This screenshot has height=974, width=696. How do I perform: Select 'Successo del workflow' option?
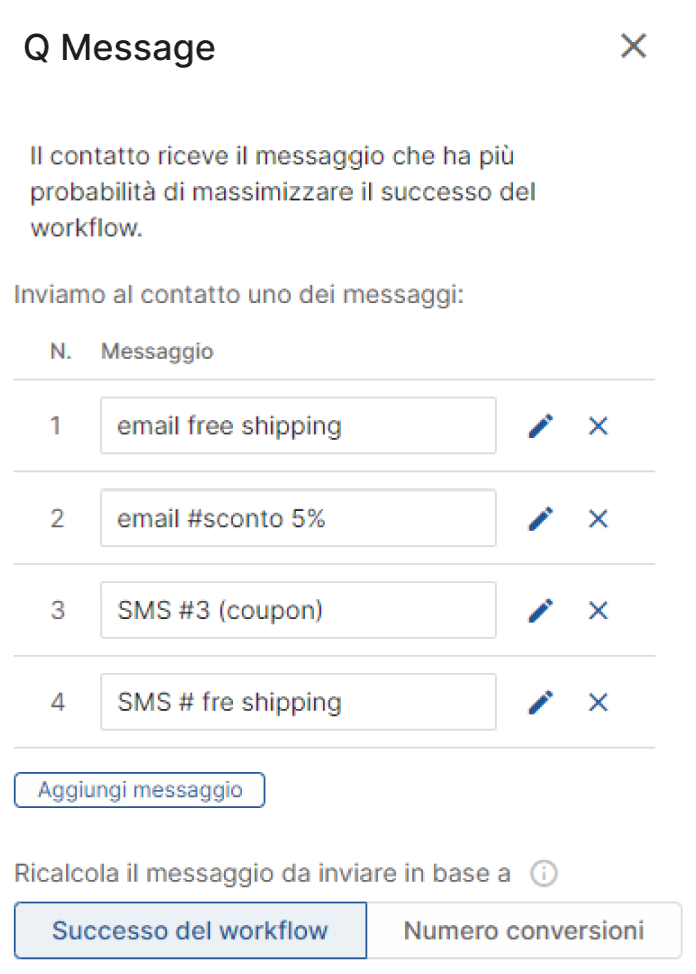(x=191, y=931)
